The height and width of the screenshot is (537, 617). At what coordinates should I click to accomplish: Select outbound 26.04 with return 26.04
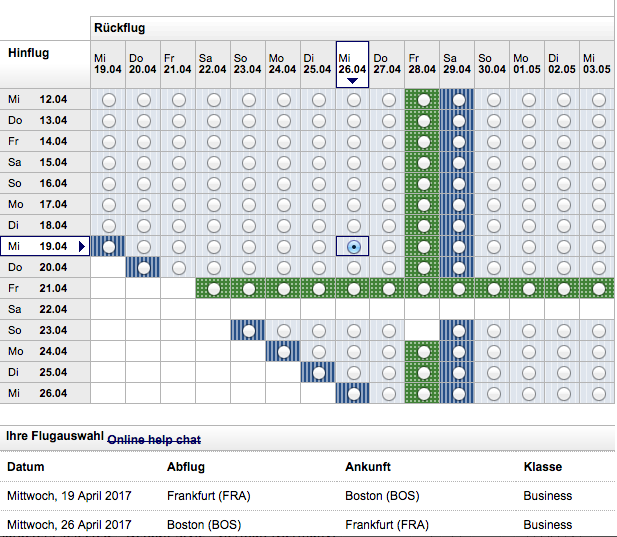pos(353,394)
